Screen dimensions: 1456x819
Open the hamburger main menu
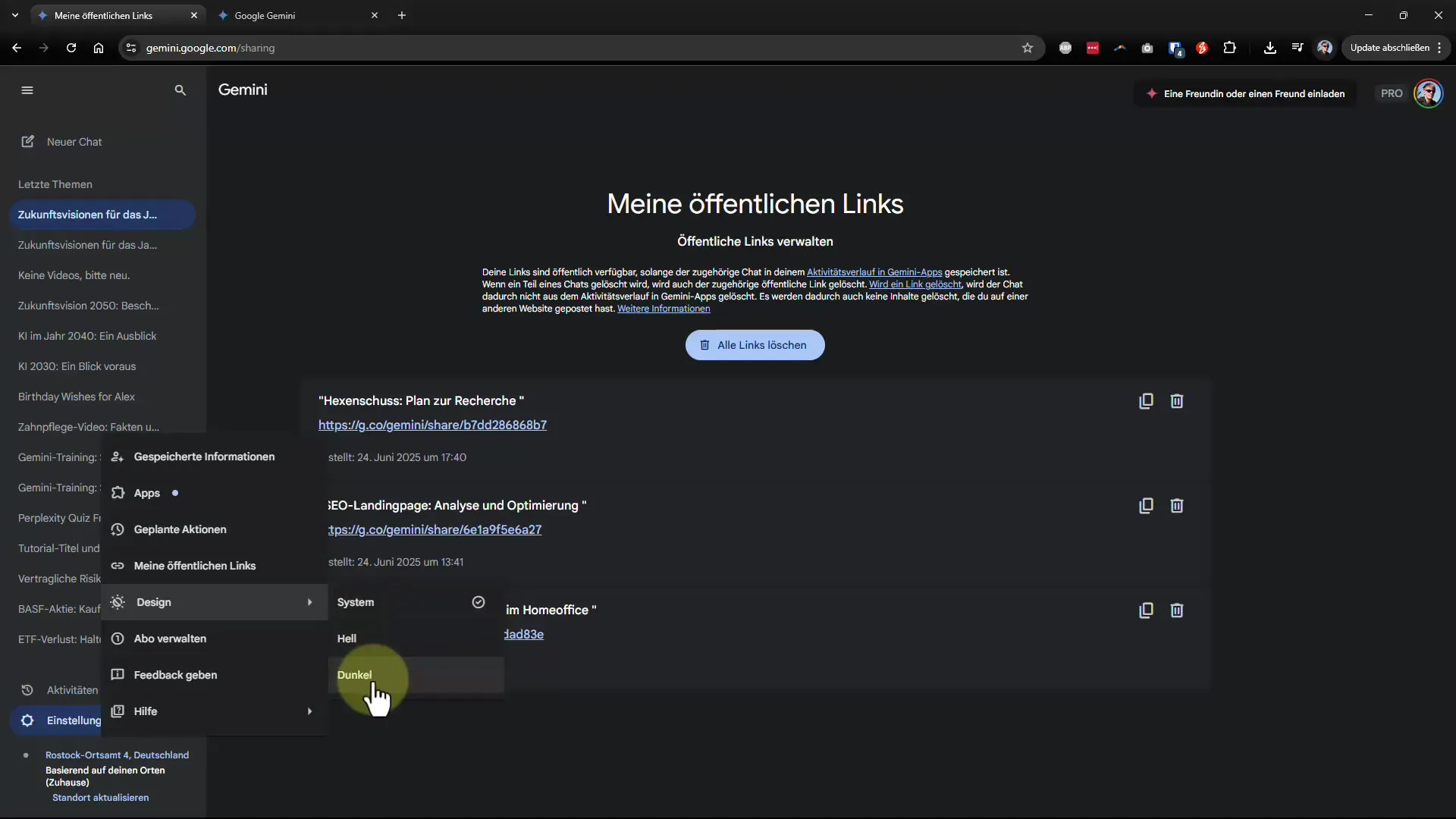pyautogui.click(x=27, y=90)
